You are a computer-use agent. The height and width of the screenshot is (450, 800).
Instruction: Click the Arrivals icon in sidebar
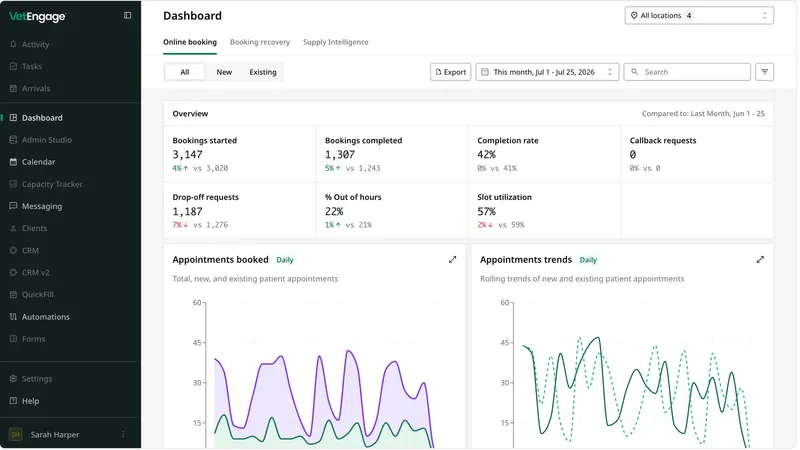click(13, 88)
